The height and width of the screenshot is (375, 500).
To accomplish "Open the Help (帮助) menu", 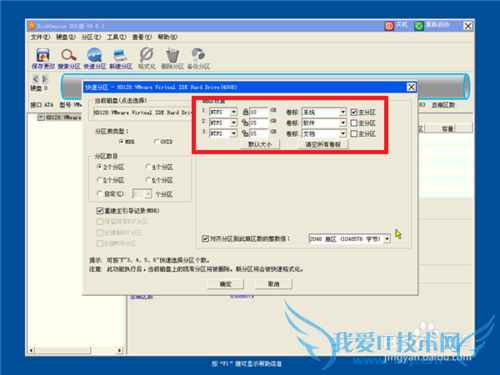I will pos(167,37).
